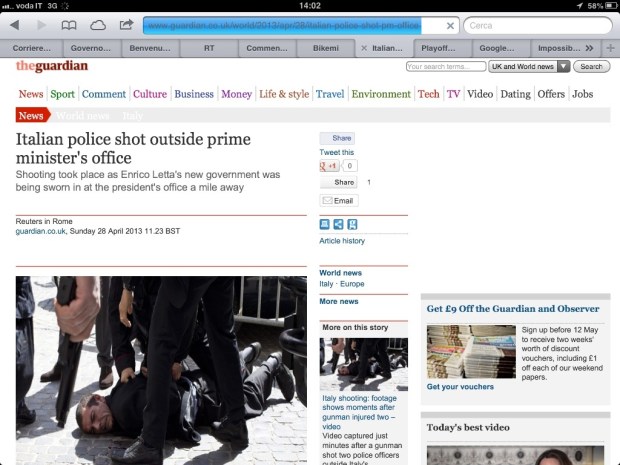Open the Offers navigation link
The width and height of the screenshot is (620, 465).
tap(551, 94)
